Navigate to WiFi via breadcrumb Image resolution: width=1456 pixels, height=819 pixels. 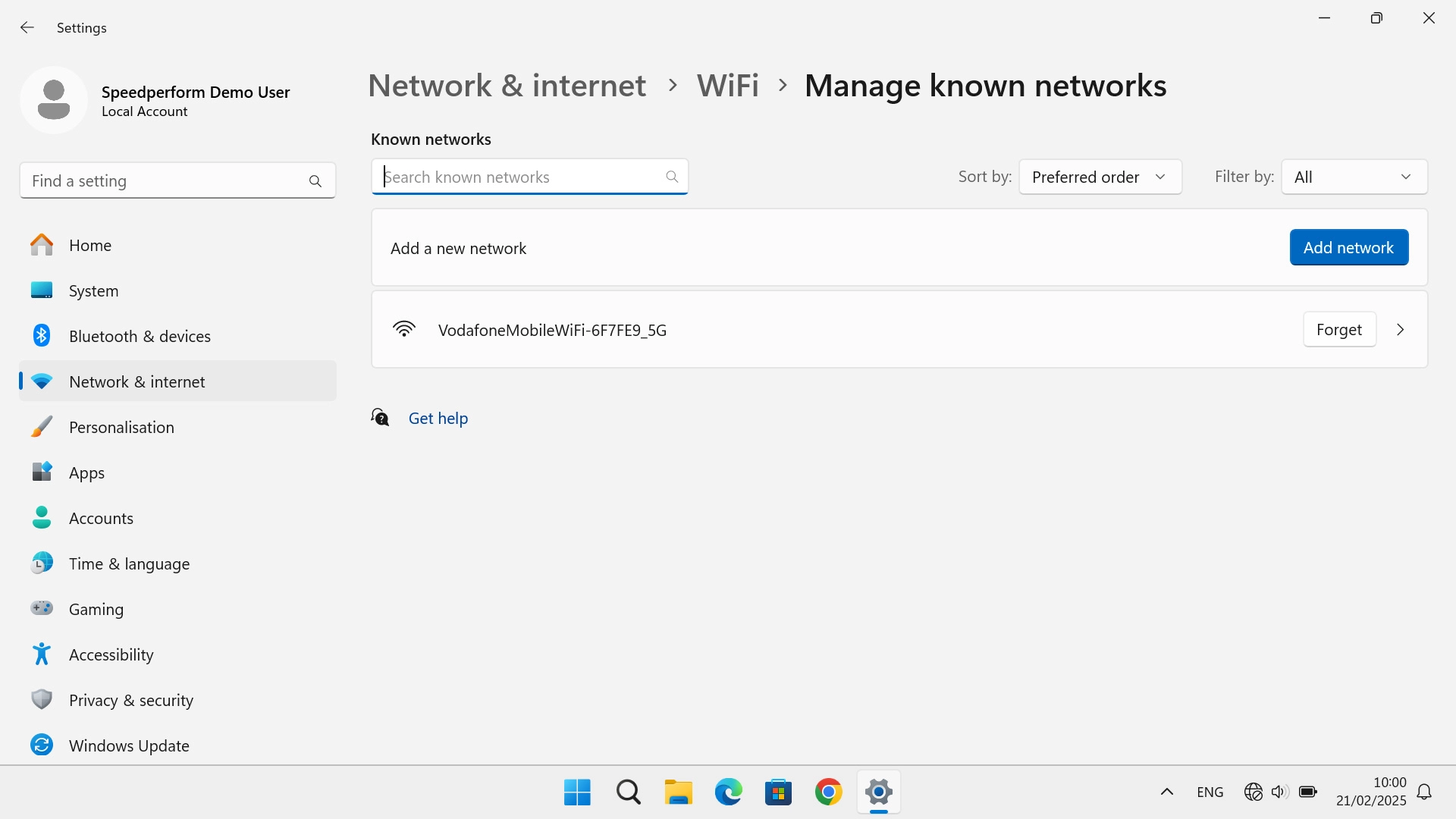pyautogui.click(x=727, y=85)
